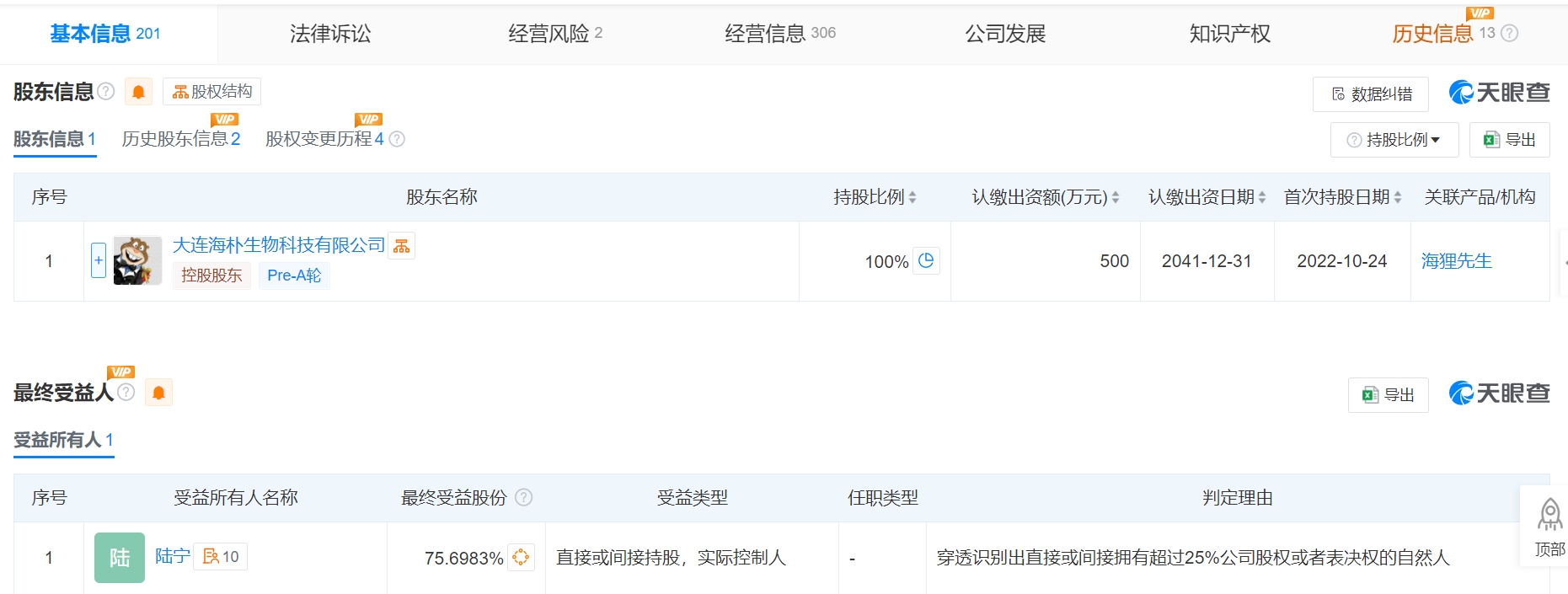Open the 最终受益人 help question icon

pyautogui.click(x=126, y=392)
